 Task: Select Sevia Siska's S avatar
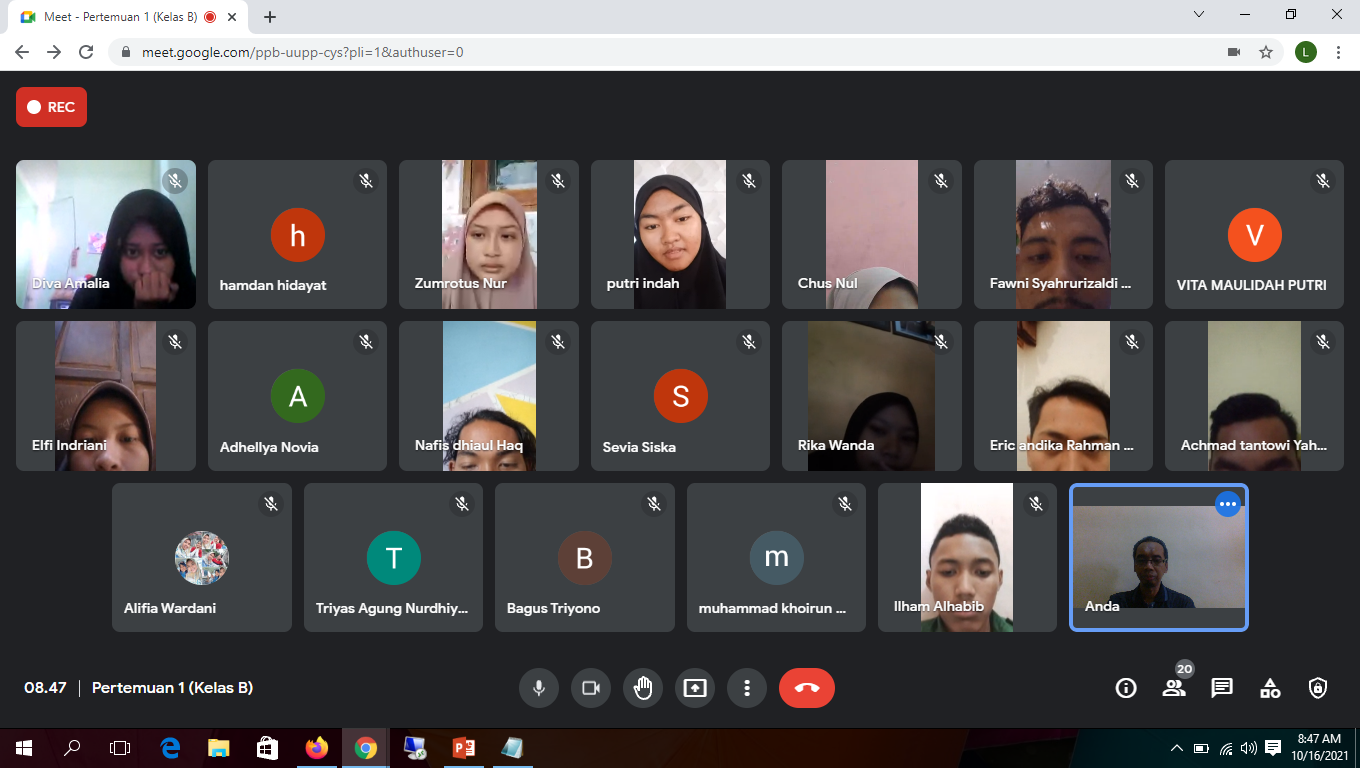(x=680, y=396)
